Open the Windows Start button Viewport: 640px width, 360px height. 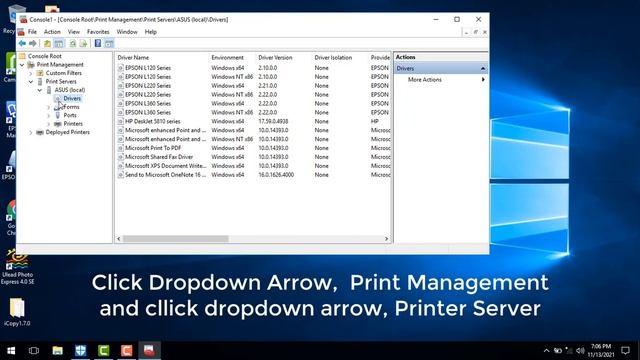pos(11,351)
